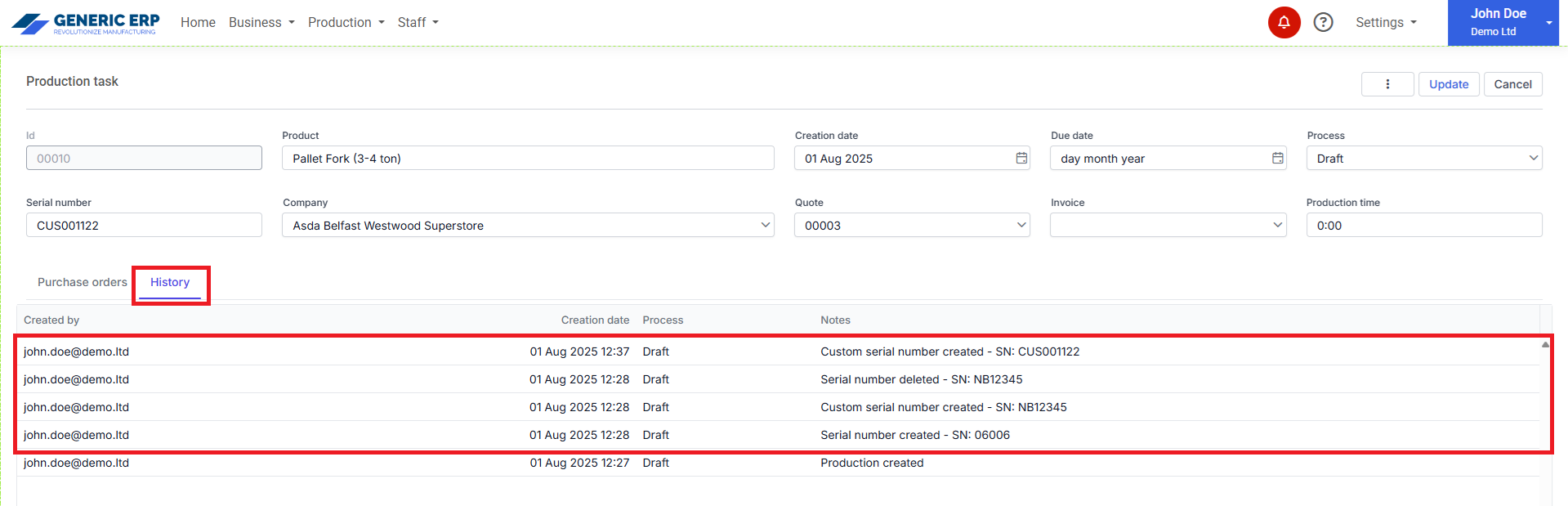This screenshot has height=506, width=1568.
Task: Click the history scrollbar up arrow
Action: point(1545,345)
